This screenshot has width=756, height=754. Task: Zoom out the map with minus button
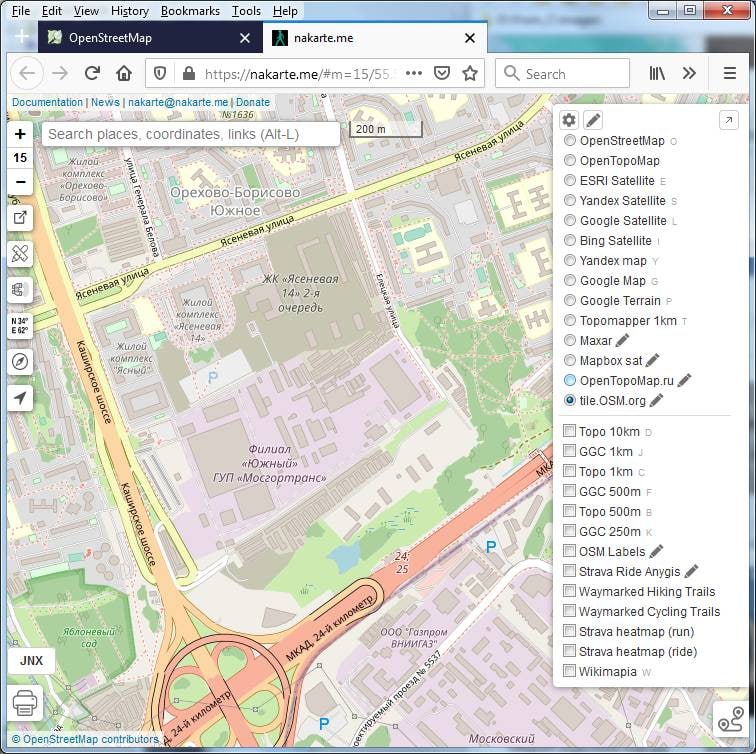pyautogui.click(x=20, y=182)
